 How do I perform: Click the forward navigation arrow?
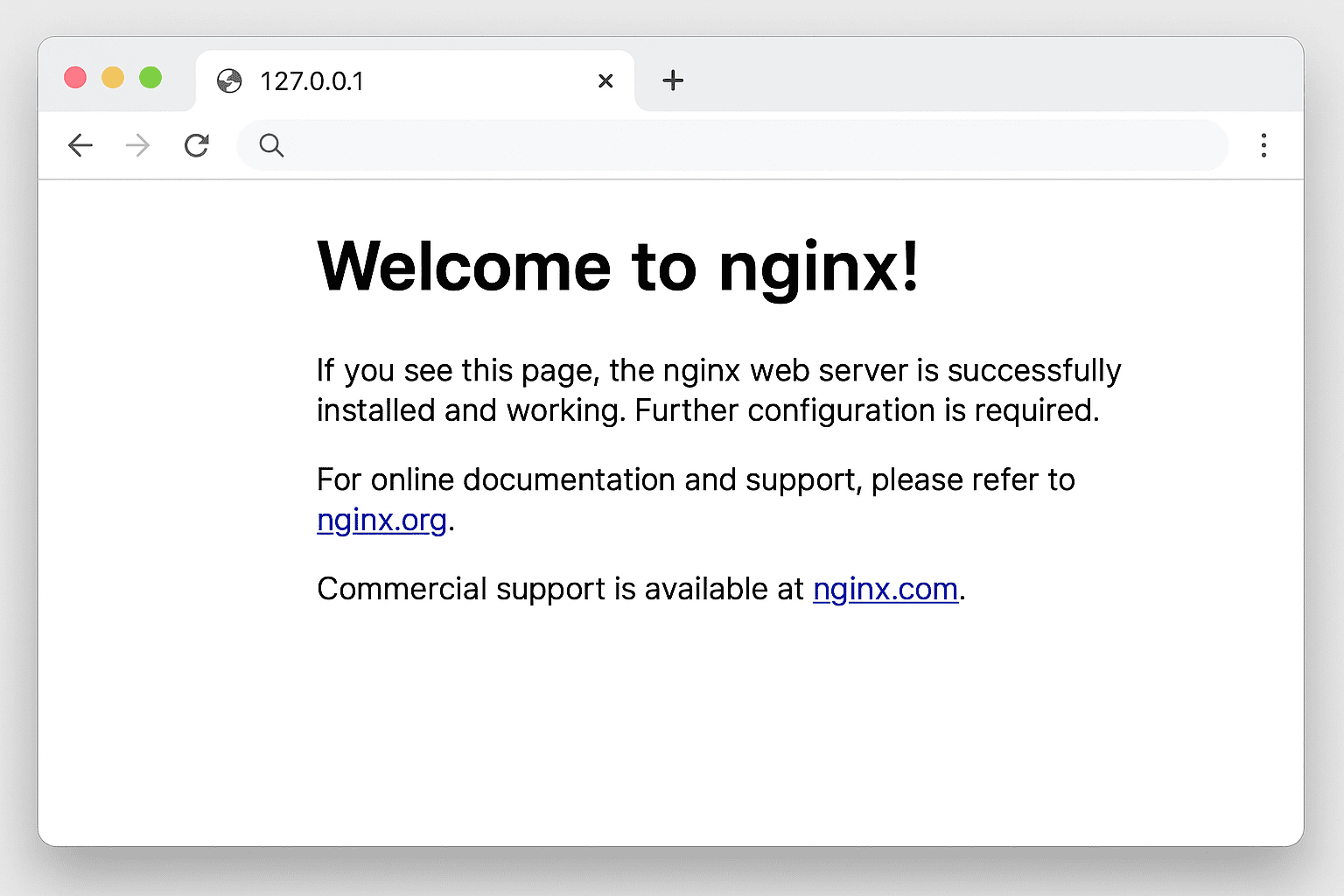tap(137, 145)
